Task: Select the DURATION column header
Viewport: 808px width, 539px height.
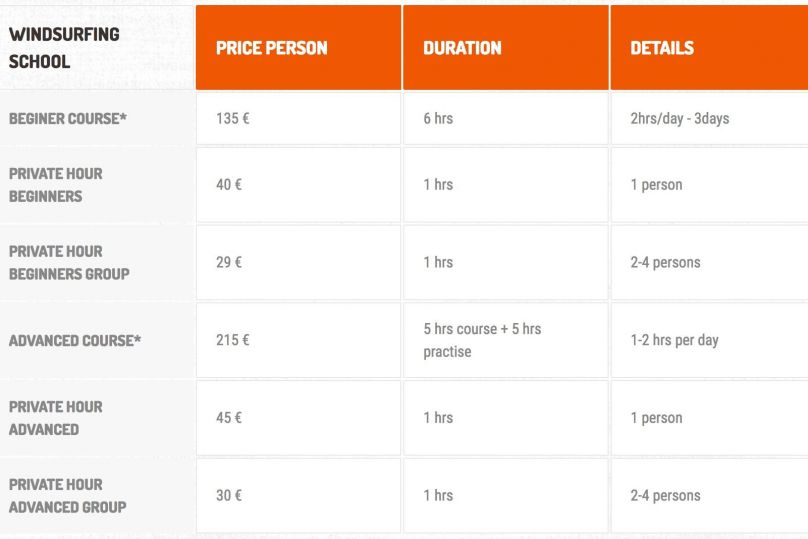Action: (462, 48)
